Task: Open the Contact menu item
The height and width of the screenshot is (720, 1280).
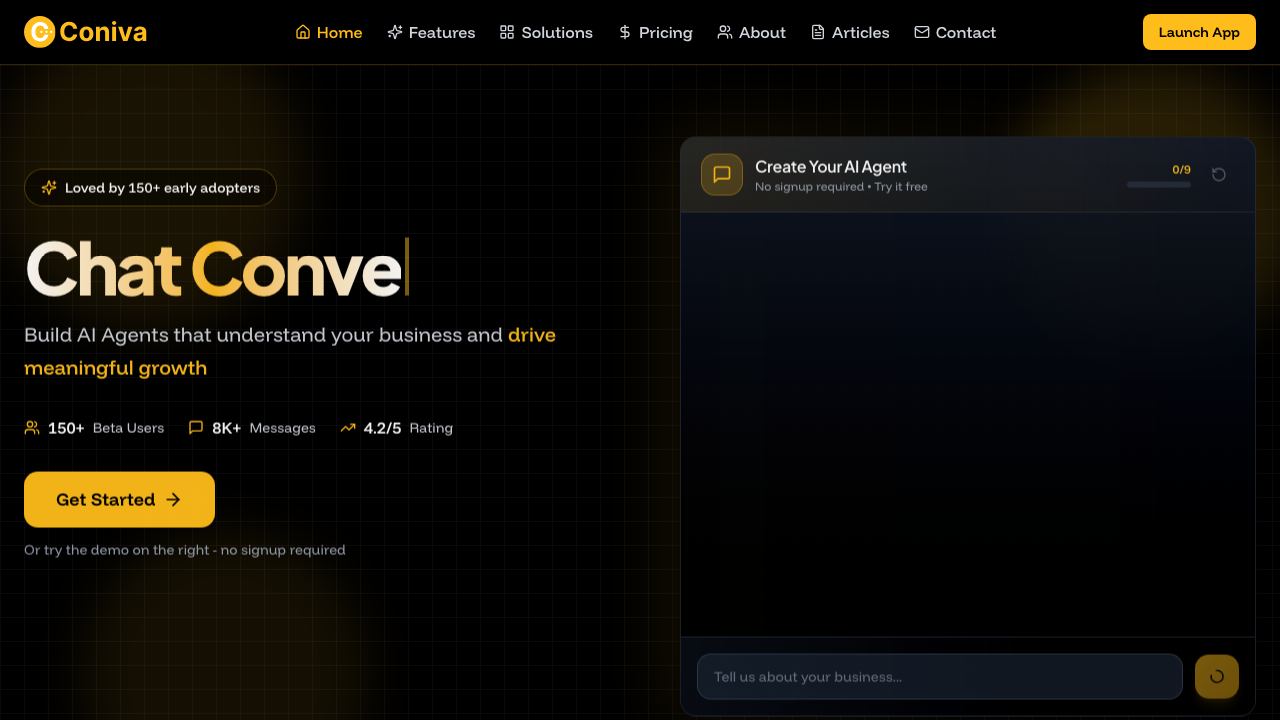Action: click(x=955, y=32)
